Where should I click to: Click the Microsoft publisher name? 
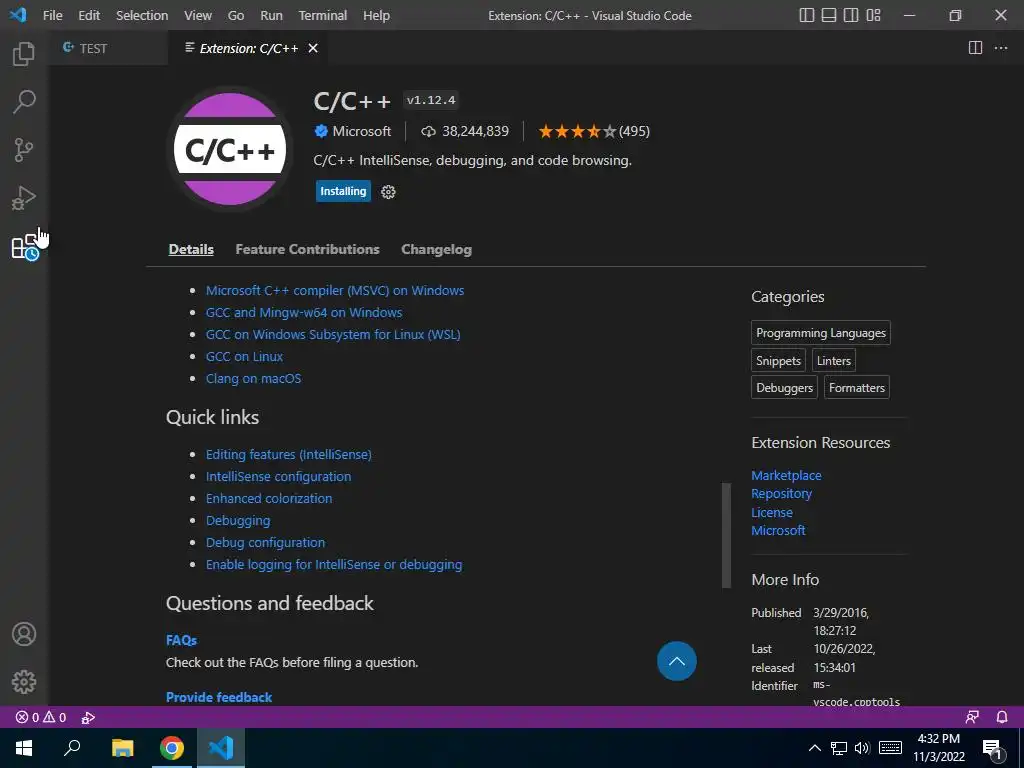(361, 131)
